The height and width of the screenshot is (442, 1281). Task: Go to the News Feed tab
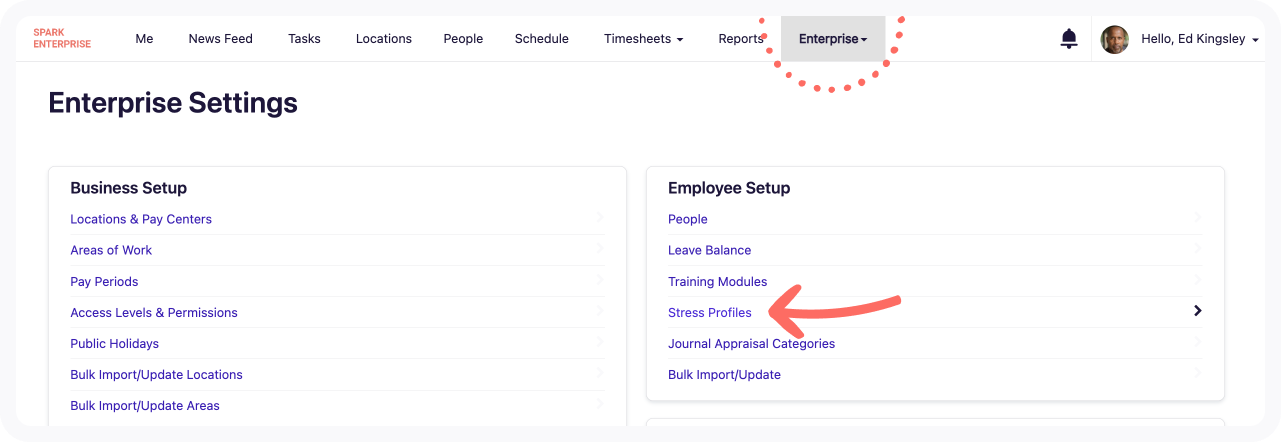(x=221, y=39)
